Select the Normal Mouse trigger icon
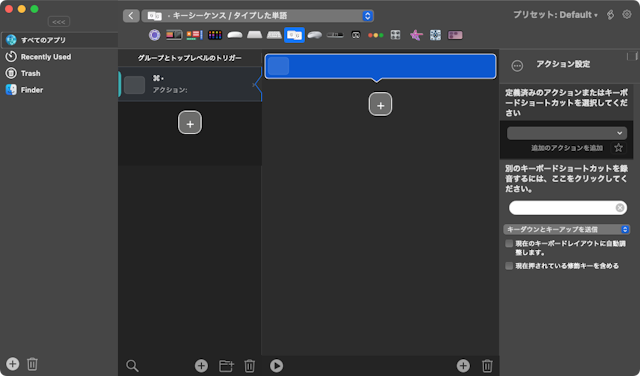 [314, 35]
